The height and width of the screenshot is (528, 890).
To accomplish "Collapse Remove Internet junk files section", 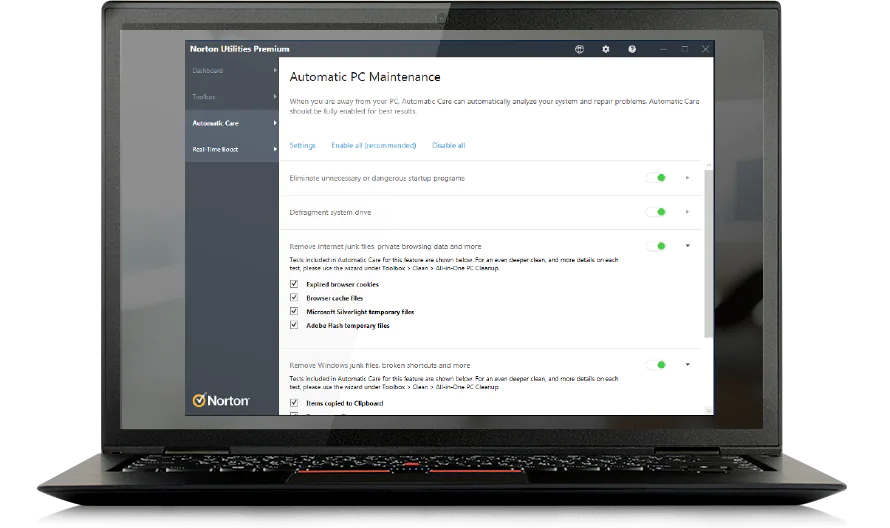I will tap(687, 246).
